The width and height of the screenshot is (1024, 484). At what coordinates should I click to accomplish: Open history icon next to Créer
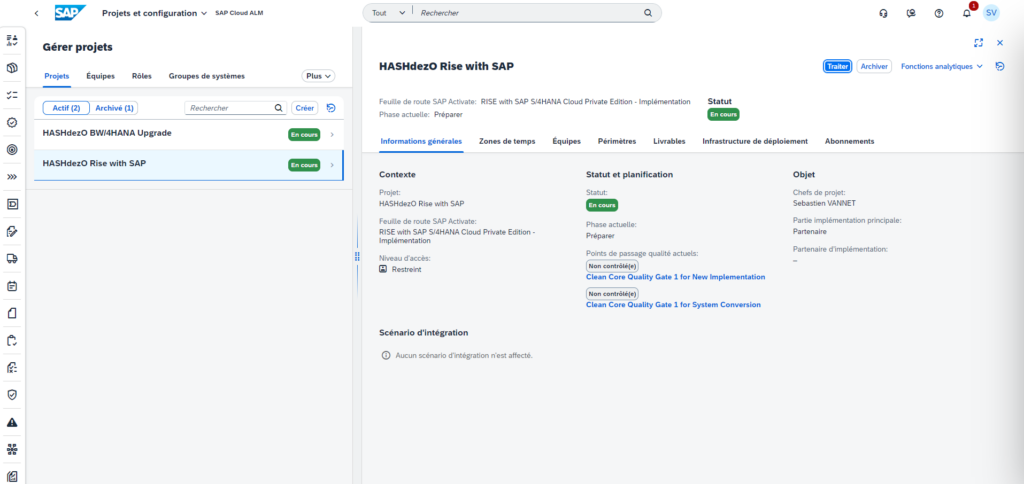tap(330, 108)
